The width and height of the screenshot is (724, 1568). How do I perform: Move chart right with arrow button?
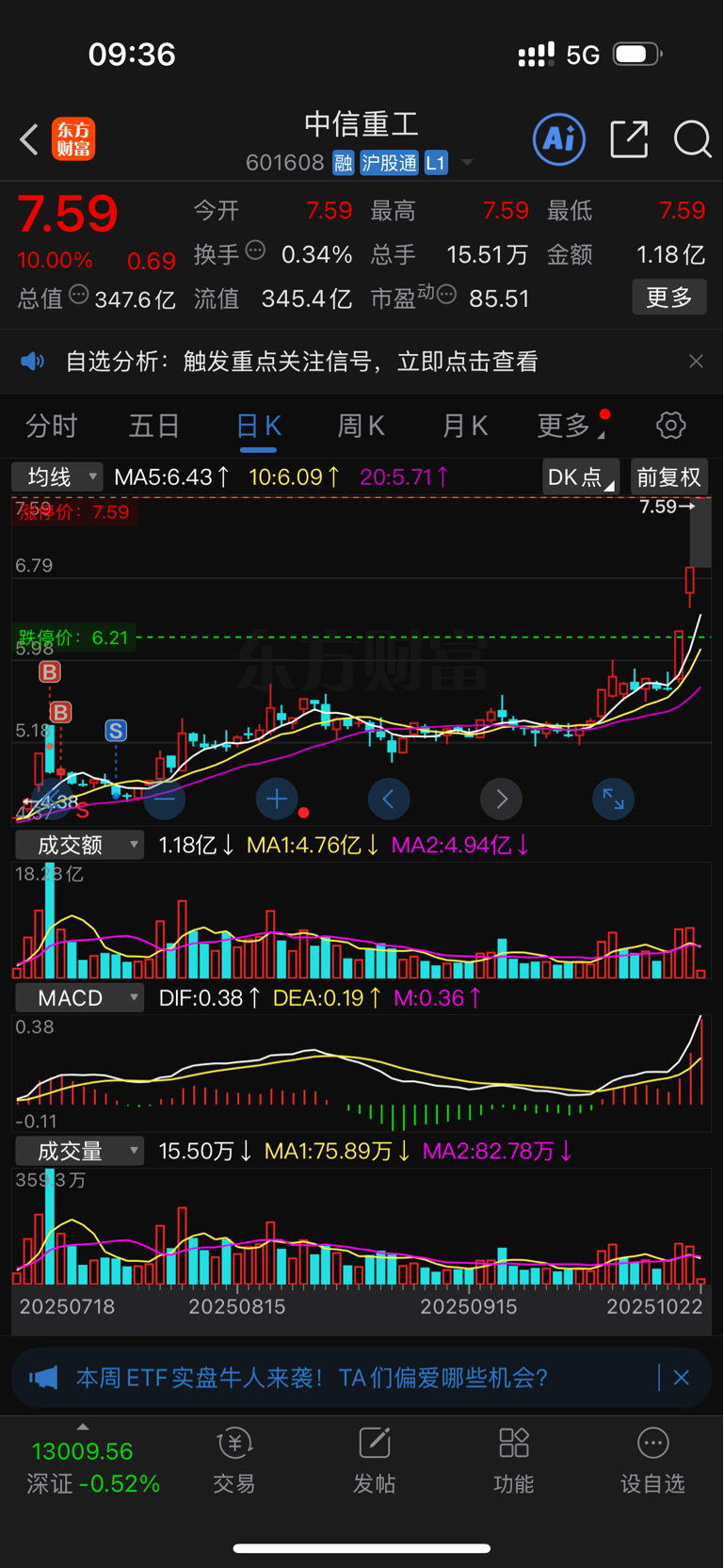tap(501, 800)
